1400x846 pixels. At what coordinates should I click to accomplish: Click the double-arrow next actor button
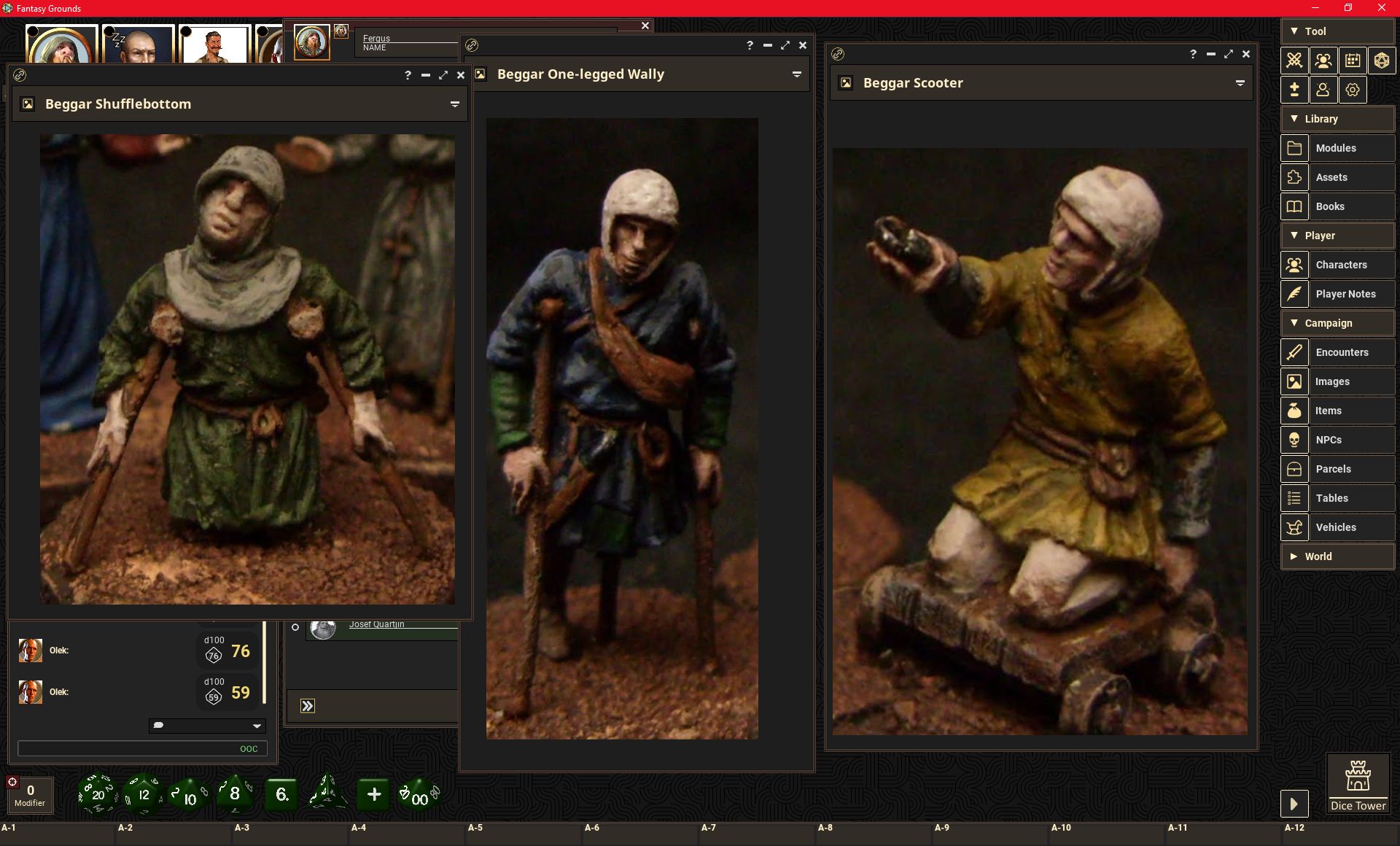point(308,706)
